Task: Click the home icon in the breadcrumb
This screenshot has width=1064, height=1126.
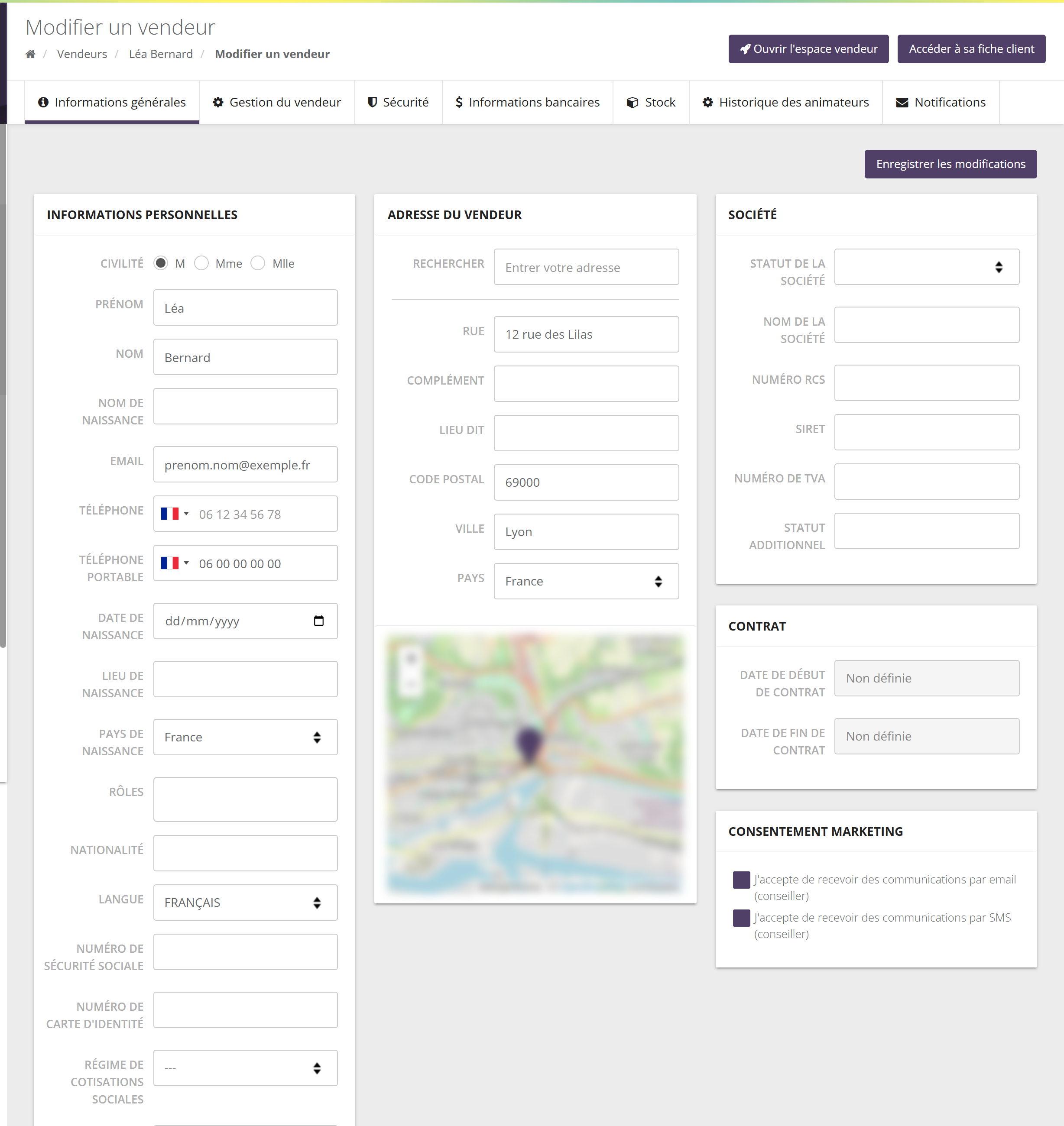Action: 31,54
